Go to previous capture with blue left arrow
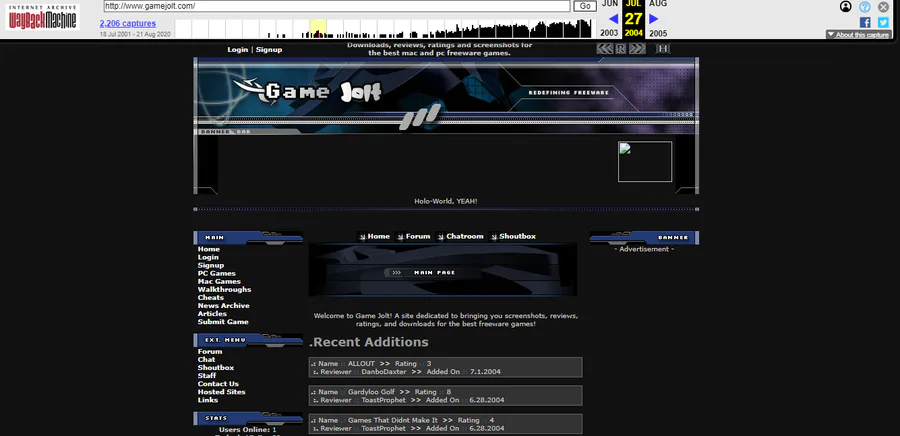This screenshot has height=436, width=900. click(x=613, y=18)
